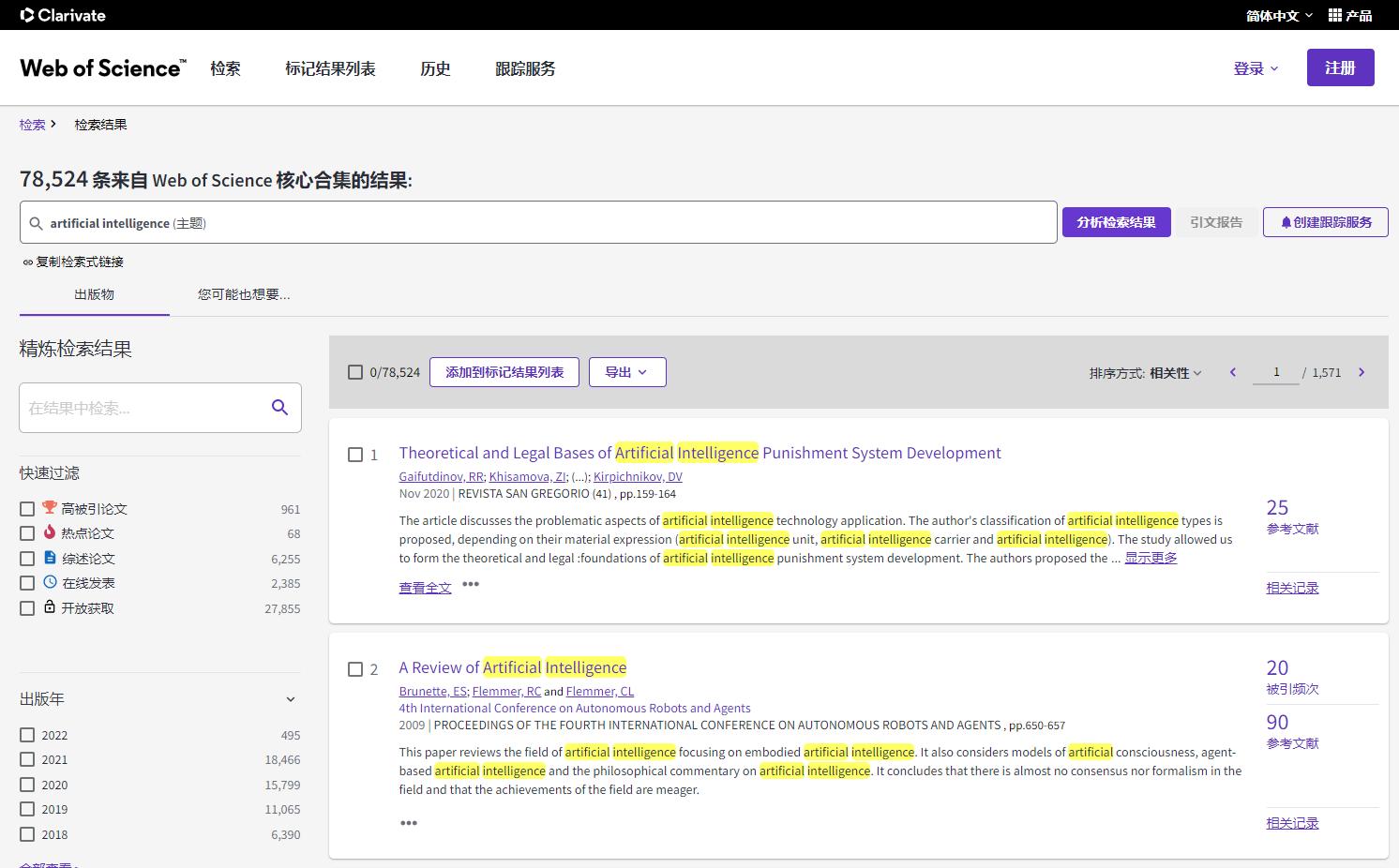
Task: Switch to the 您可能也想要 tab
Action: (243, 293)
